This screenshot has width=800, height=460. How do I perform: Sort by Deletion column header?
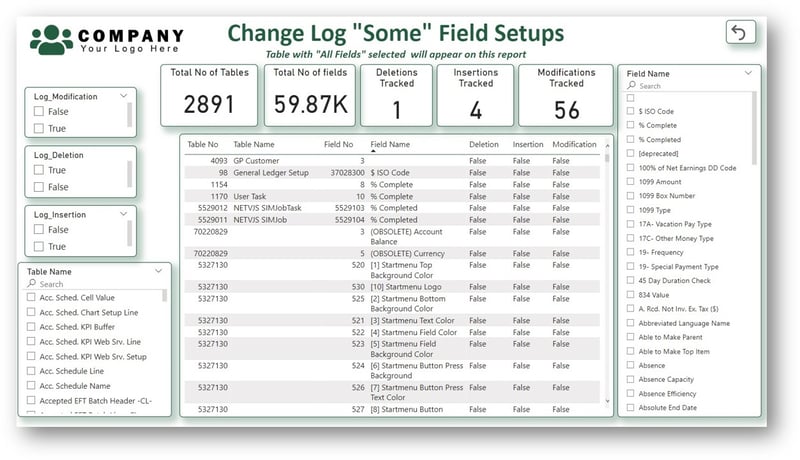click(x=484, y=144)
